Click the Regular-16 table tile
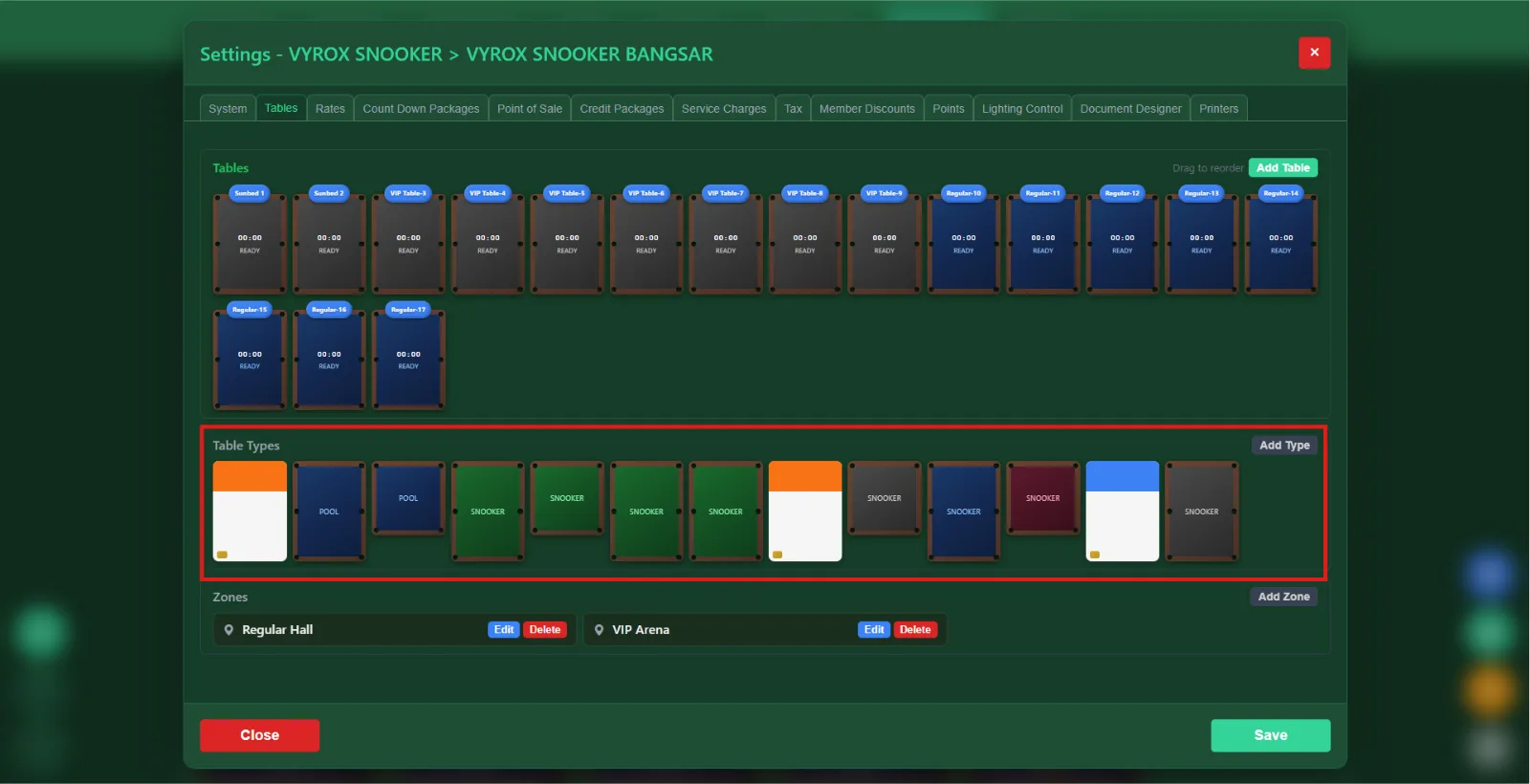 [x=329, y=359]
